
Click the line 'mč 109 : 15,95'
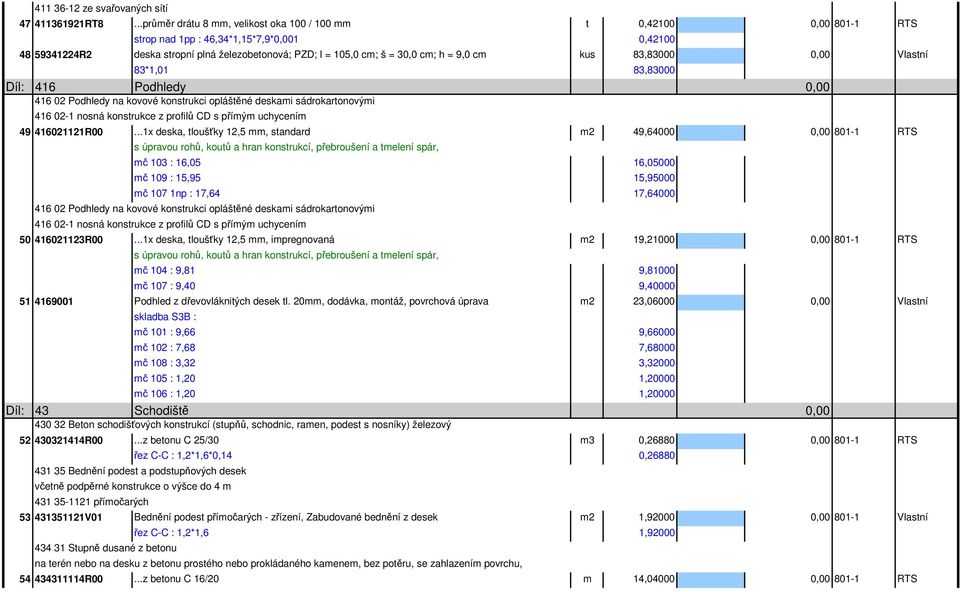(167, 178)
